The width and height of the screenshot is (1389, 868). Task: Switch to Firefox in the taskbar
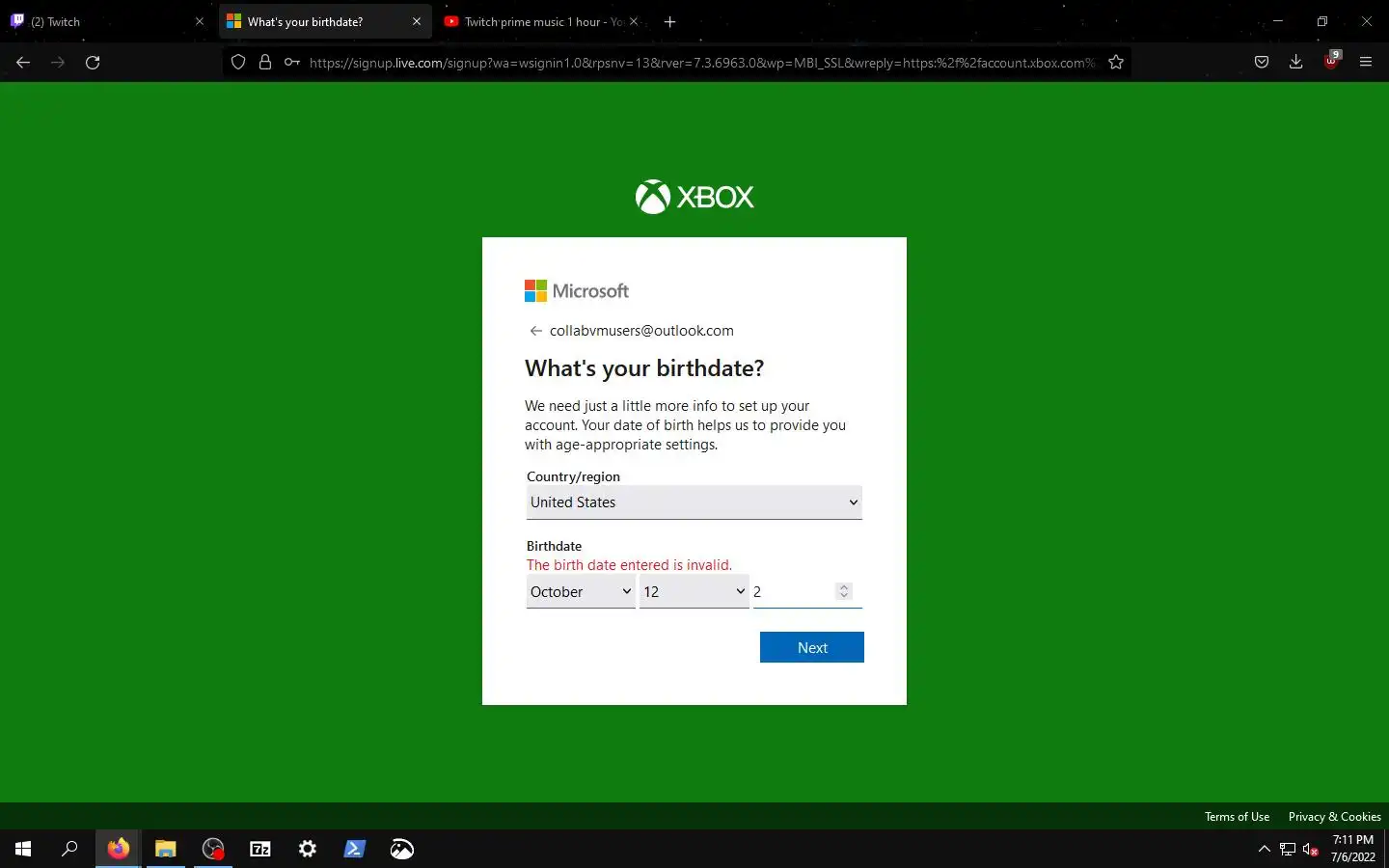tap(118, 849)
